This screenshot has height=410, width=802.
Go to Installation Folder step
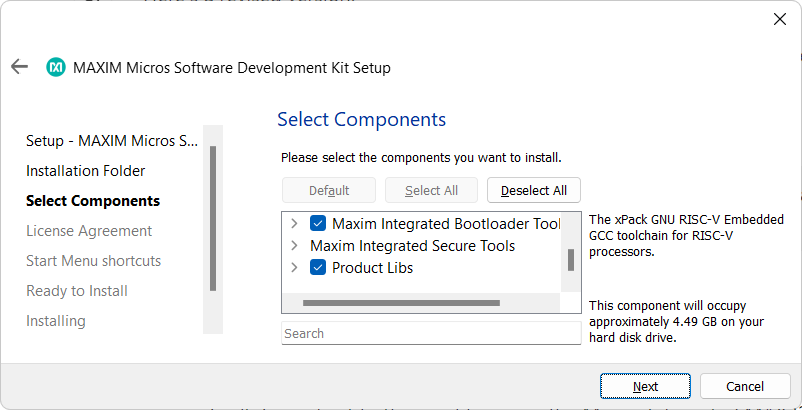85,171
